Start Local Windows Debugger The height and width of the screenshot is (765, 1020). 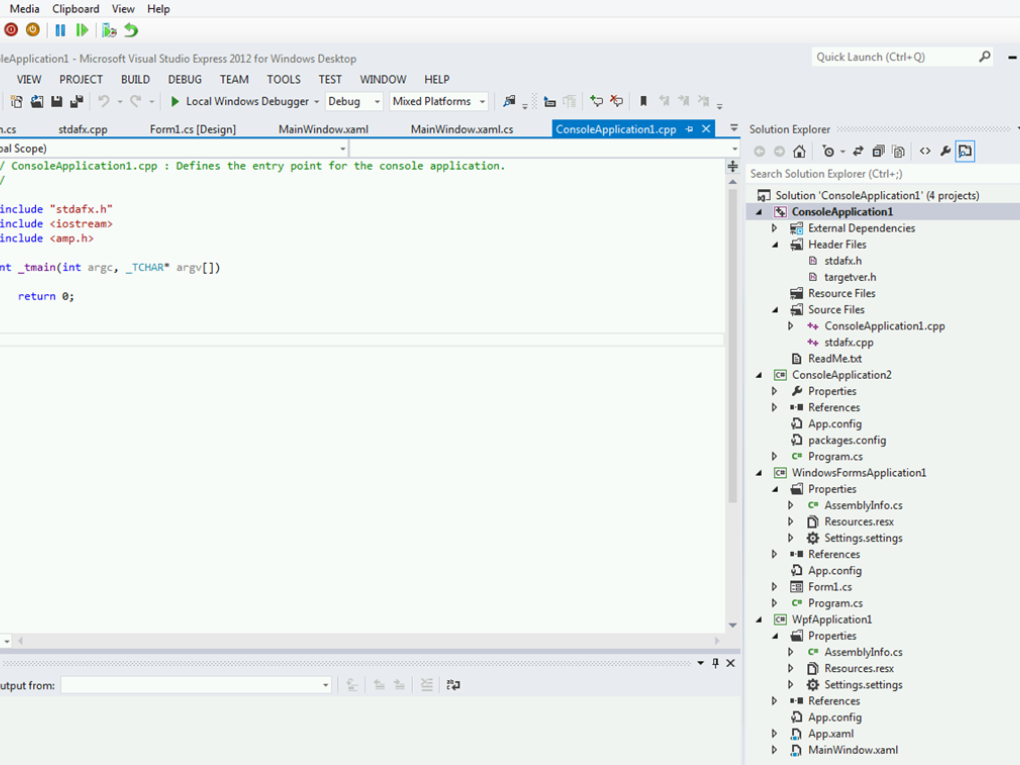[238, 102]
